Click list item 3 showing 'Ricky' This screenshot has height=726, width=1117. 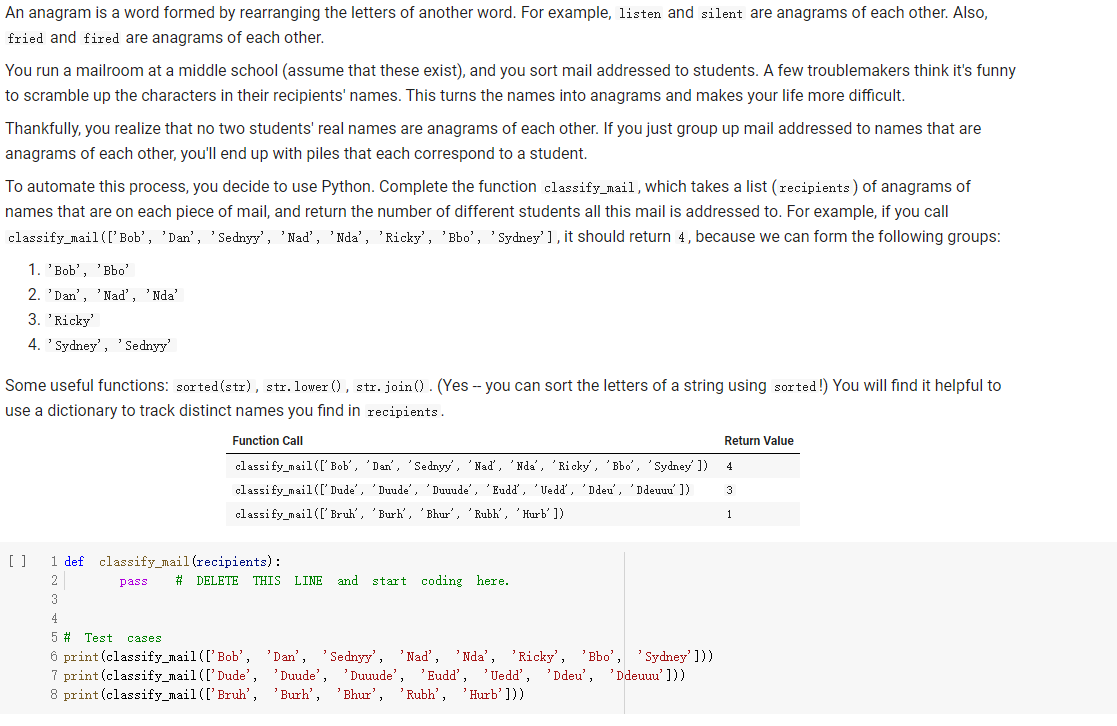(x=69, y=320)
